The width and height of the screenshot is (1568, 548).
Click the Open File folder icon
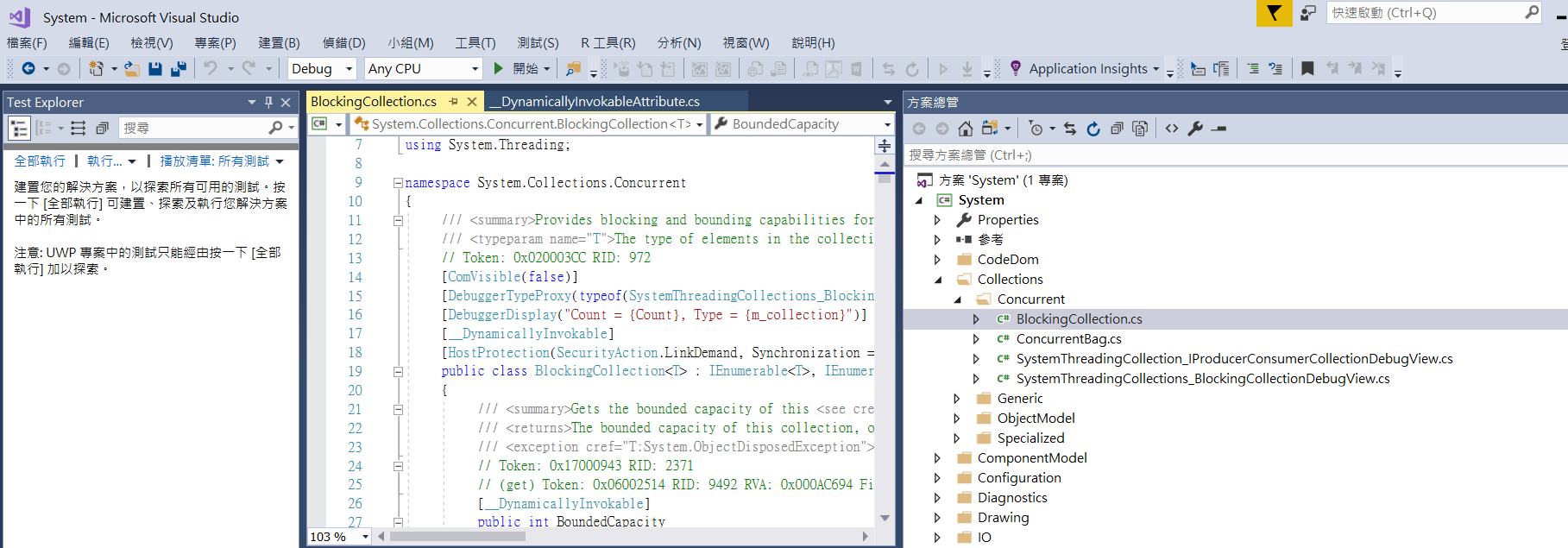click(x=131, y=69)
